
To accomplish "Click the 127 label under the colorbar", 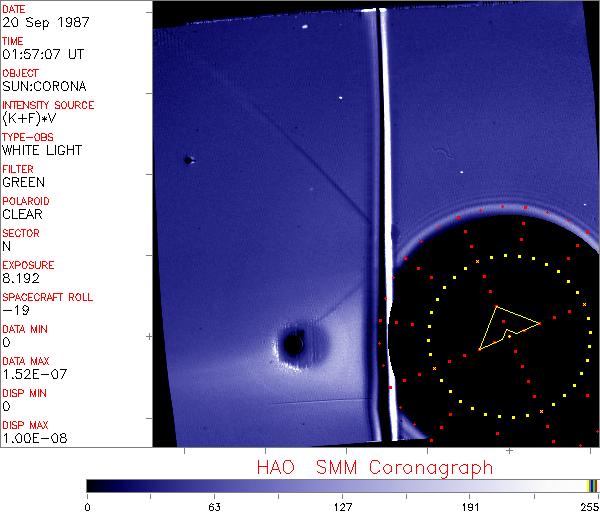I will click(x=343, y=505).
